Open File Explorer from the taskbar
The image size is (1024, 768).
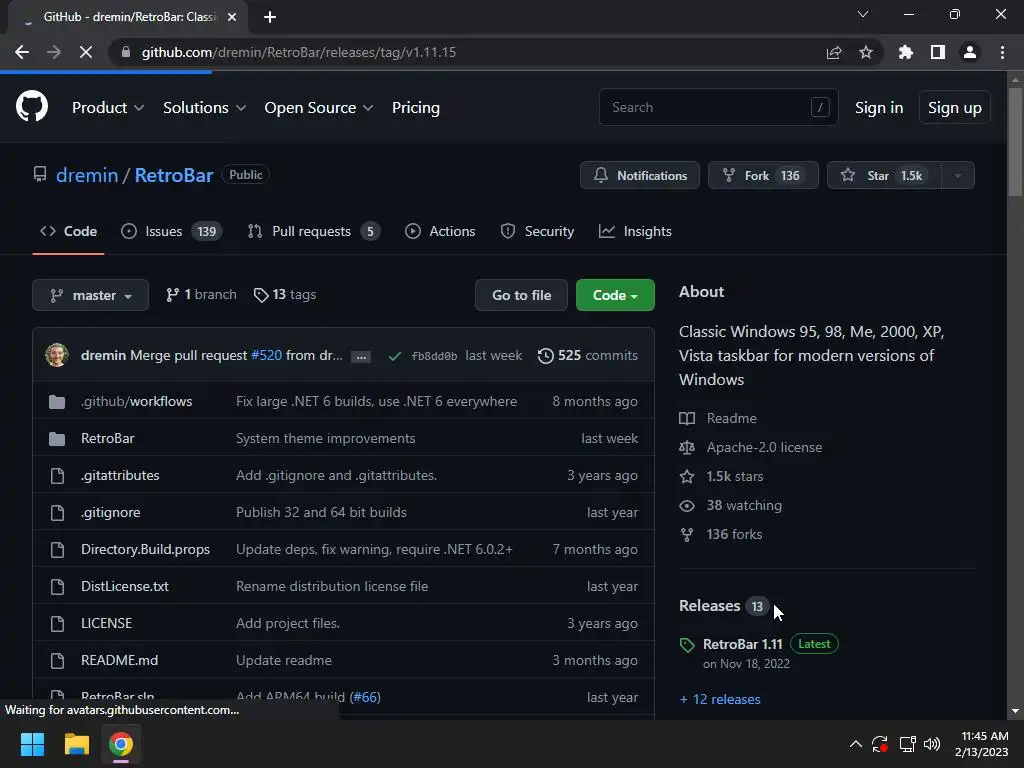76,744
